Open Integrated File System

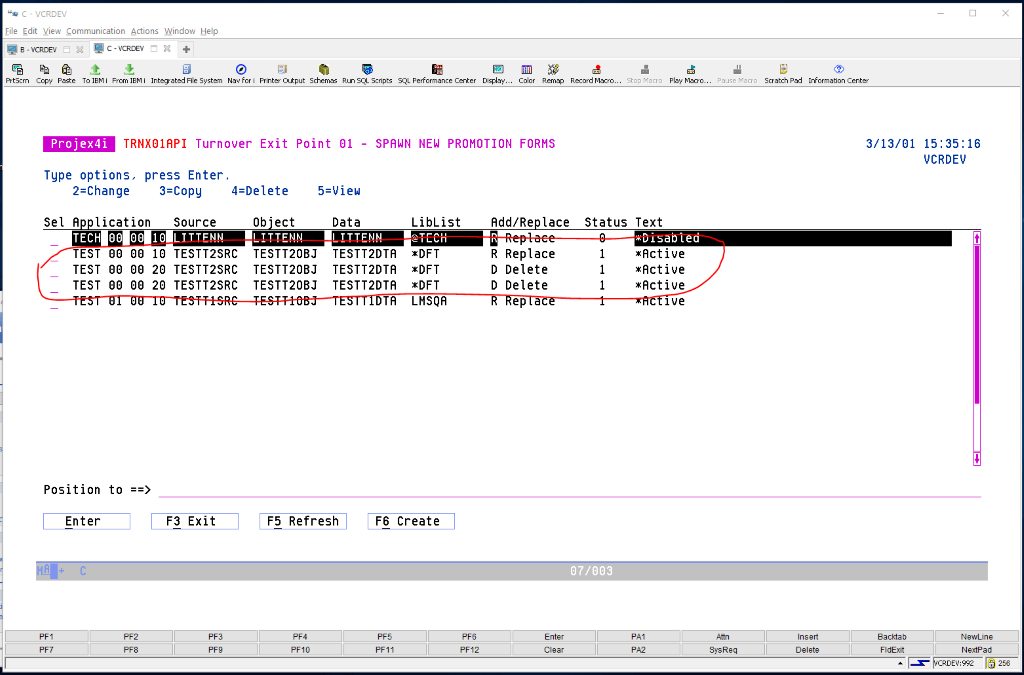[186, 74]
